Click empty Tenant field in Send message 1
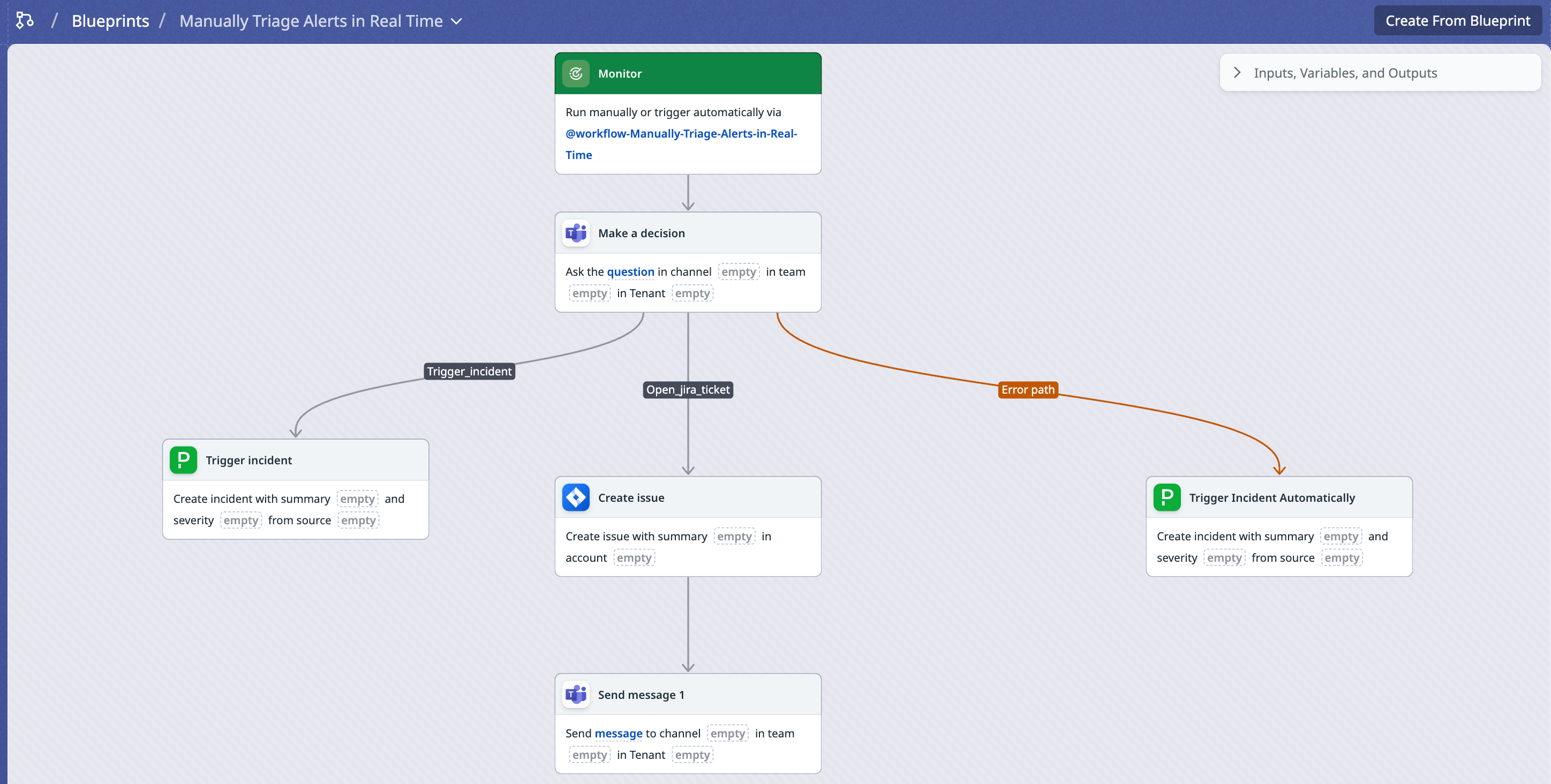 pos(692,755)
